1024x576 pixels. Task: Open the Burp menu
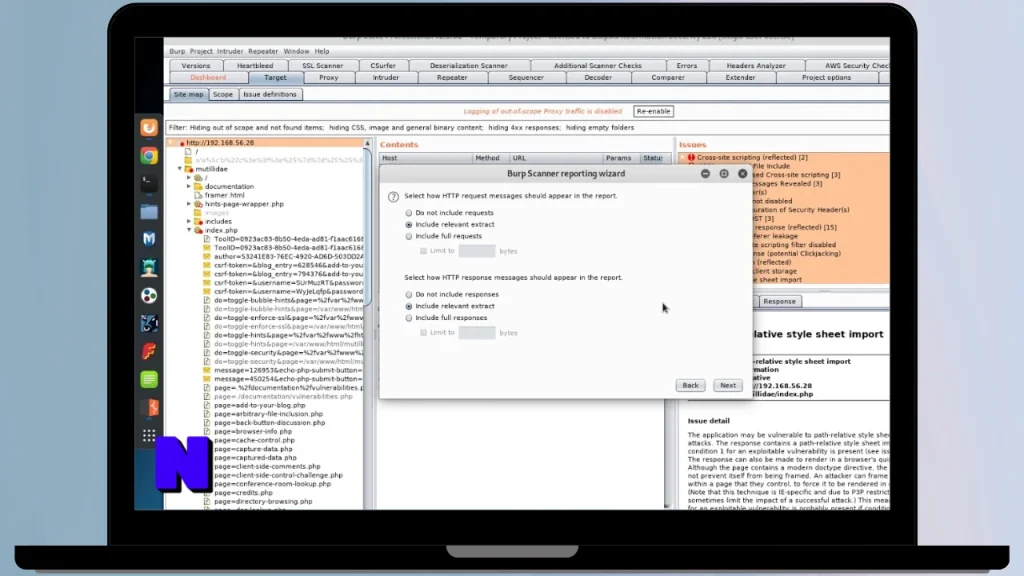click(x=177, y=52)
